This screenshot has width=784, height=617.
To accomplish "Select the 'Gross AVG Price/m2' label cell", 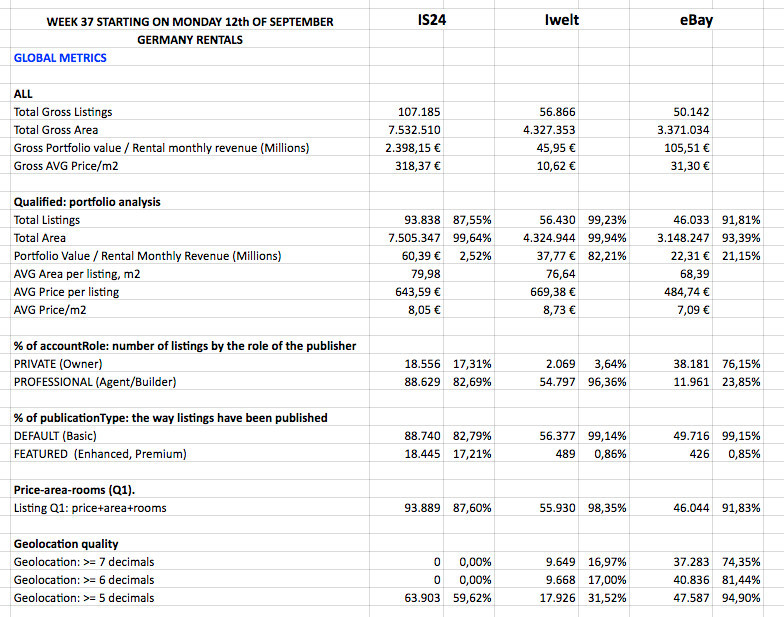I will tap(66, 166).
